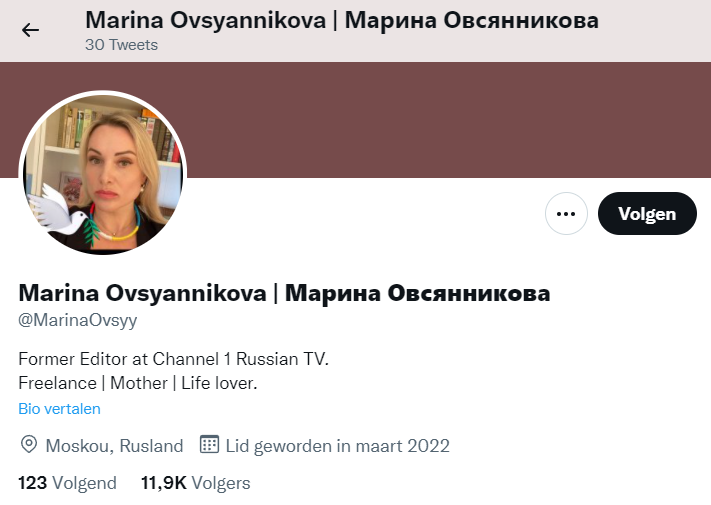711x505 pixels.
Task: Click the white dove on the avatar
Action: (x=58, y=214)
